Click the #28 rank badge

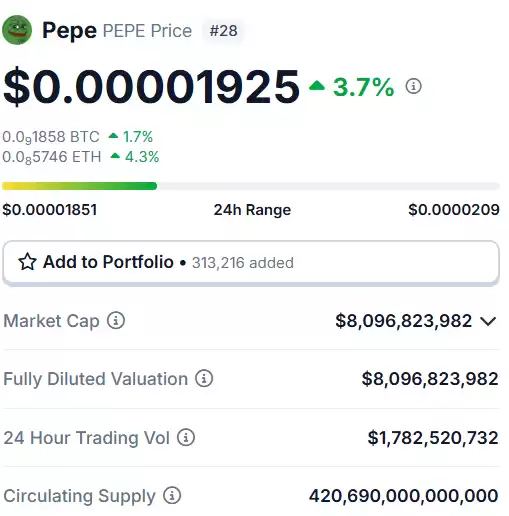(x=223, y=31)
